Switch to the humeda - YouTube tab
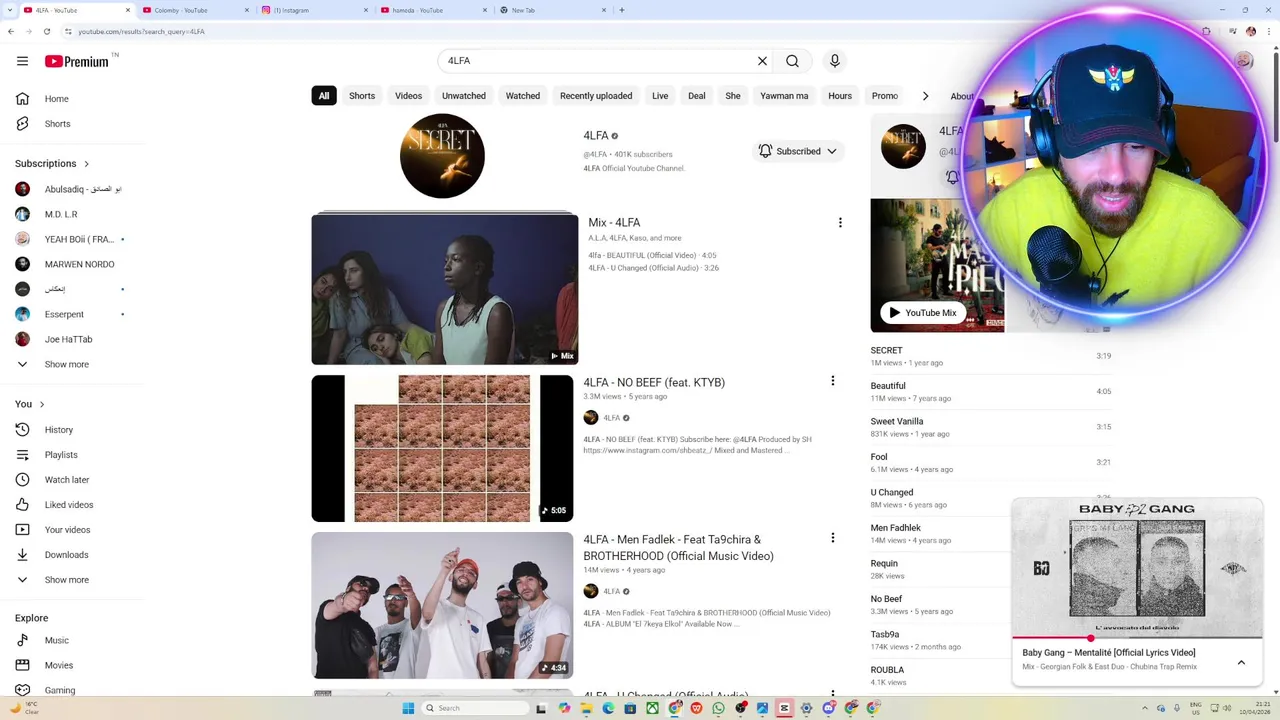Viewport: 1280px width, 720px height. pos(433,10)
